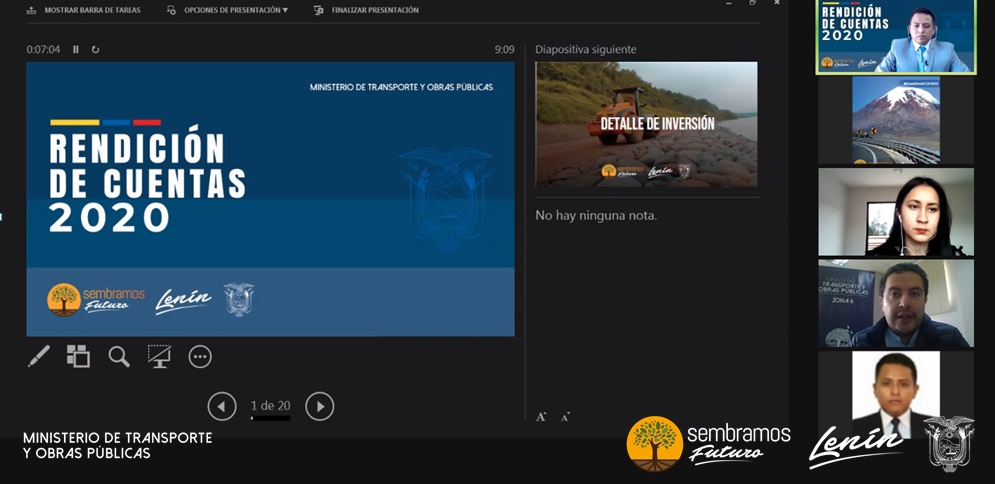Increase the notes text size
The height and width of the screenshot is (484, 995).
(541, 416)
